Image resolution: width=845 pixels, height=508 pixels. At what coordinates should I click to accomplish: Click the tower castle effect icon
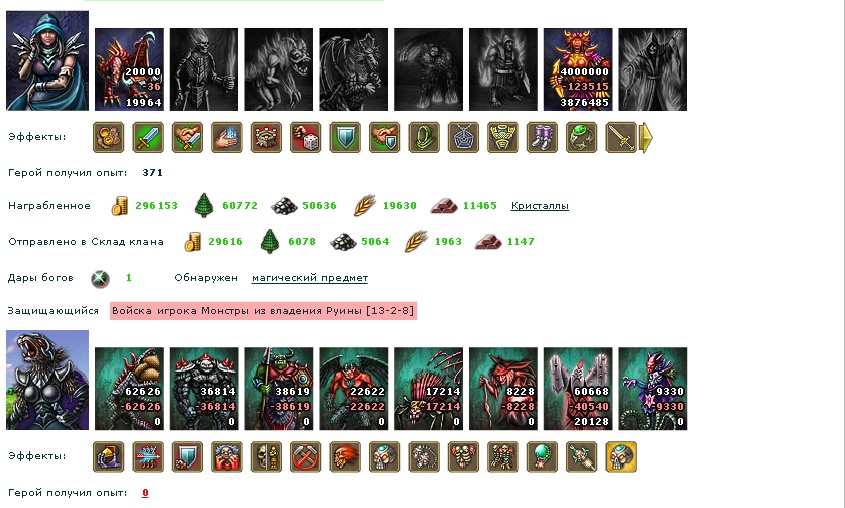click(x=266, y=137)
